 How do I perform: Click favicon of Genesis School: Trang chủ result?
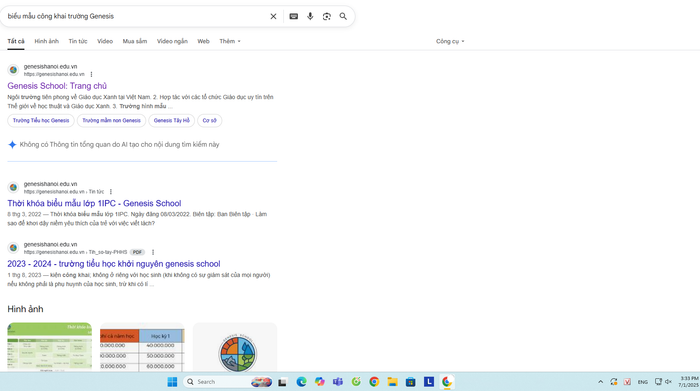pyautogui.click(x=13, y=70)
